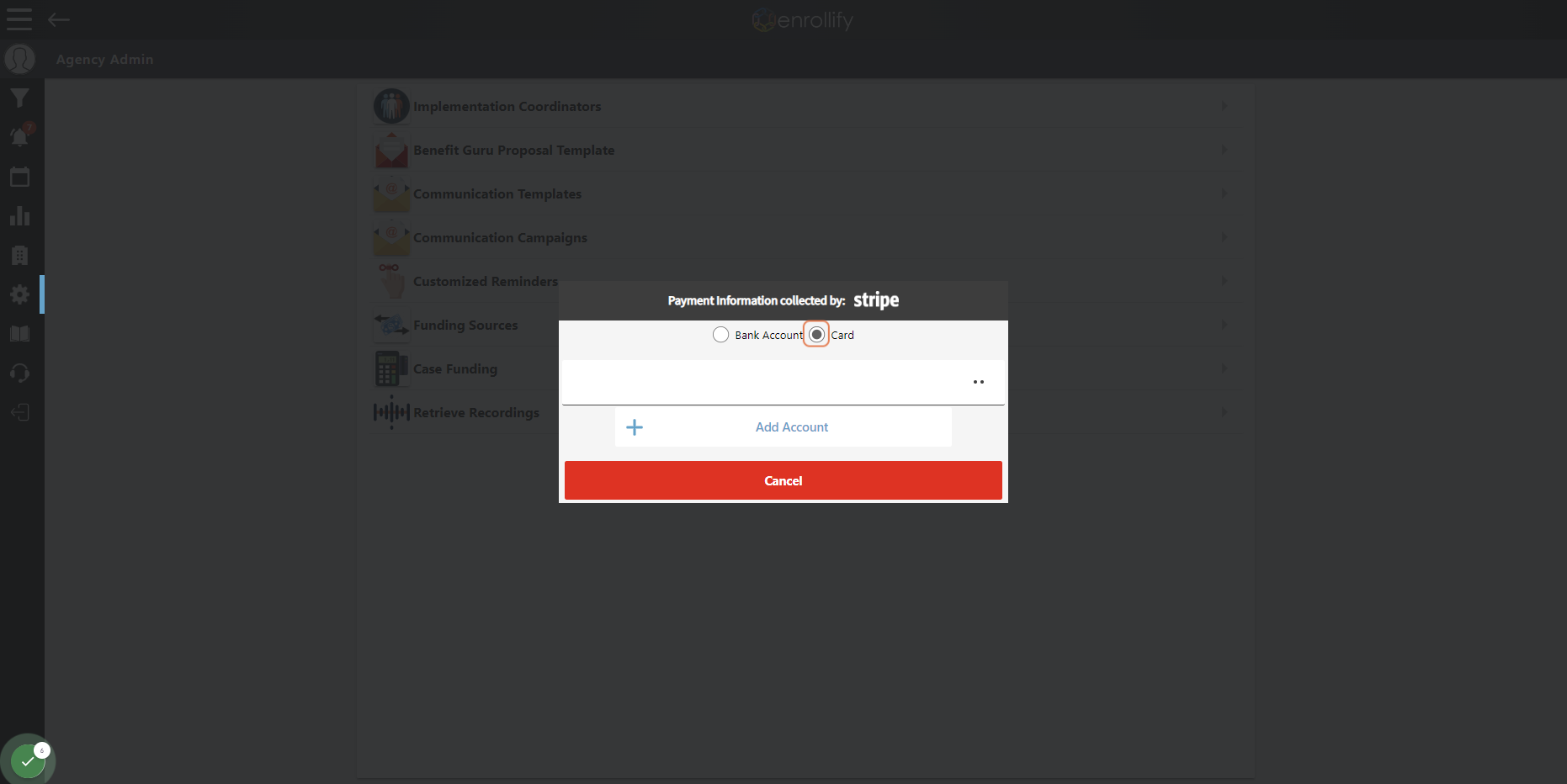
Task: Select the Bank Account radio button
Action: 720,335
